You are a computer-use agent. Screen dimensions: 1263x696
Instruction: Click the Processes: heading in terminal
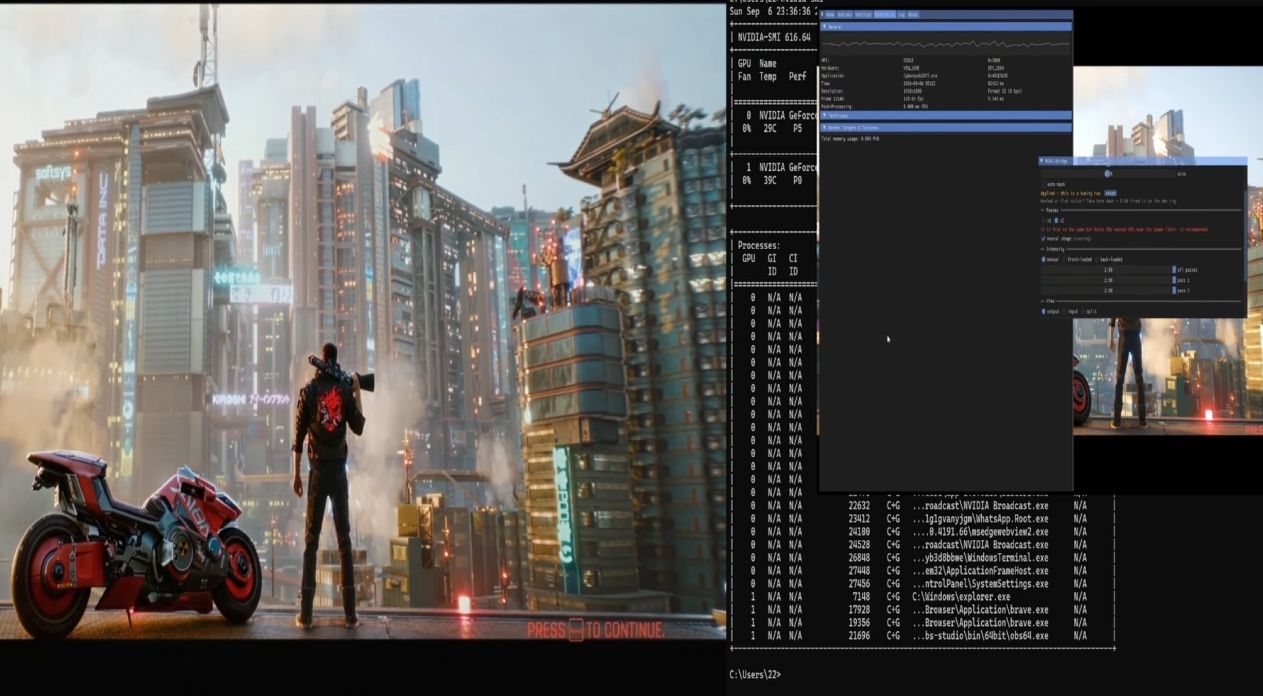[x=759, y=245]
